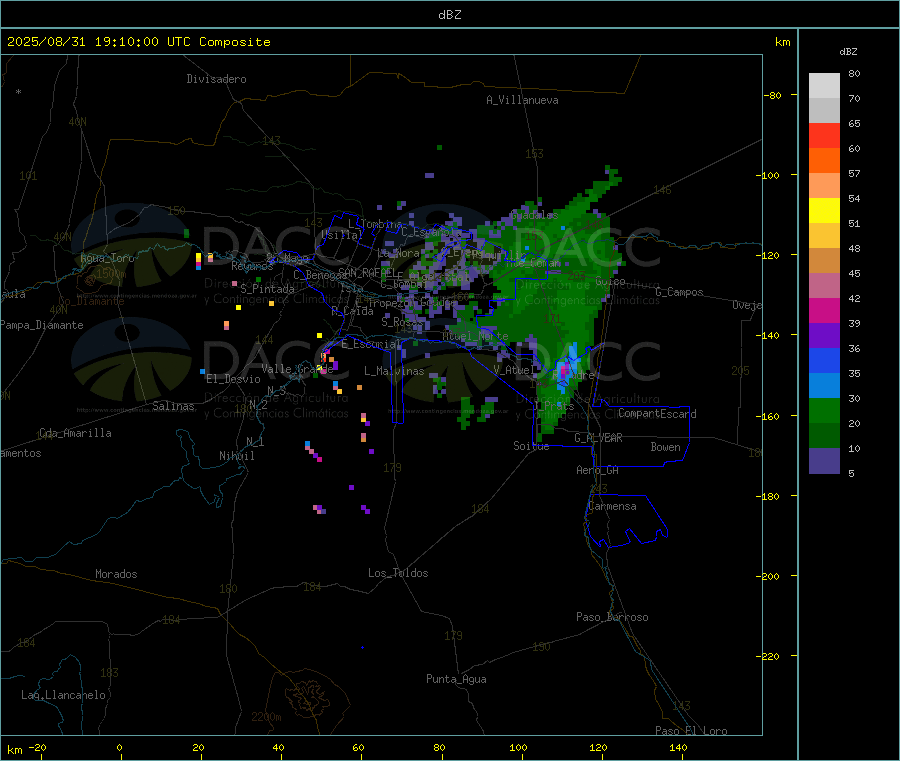900x761 pixels.
Task: Click the '-80' km vertical axis tick
Action: [x=772, y=95]
